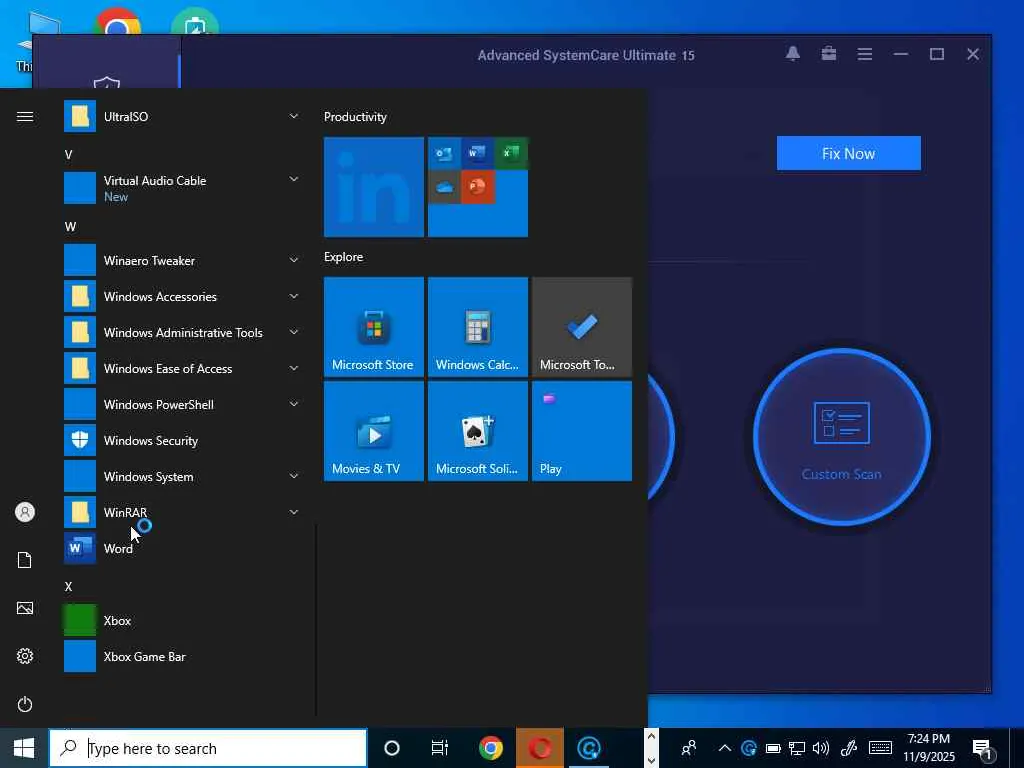
Task: Open Settings gear in Start menu
Action: pos(25,656)
